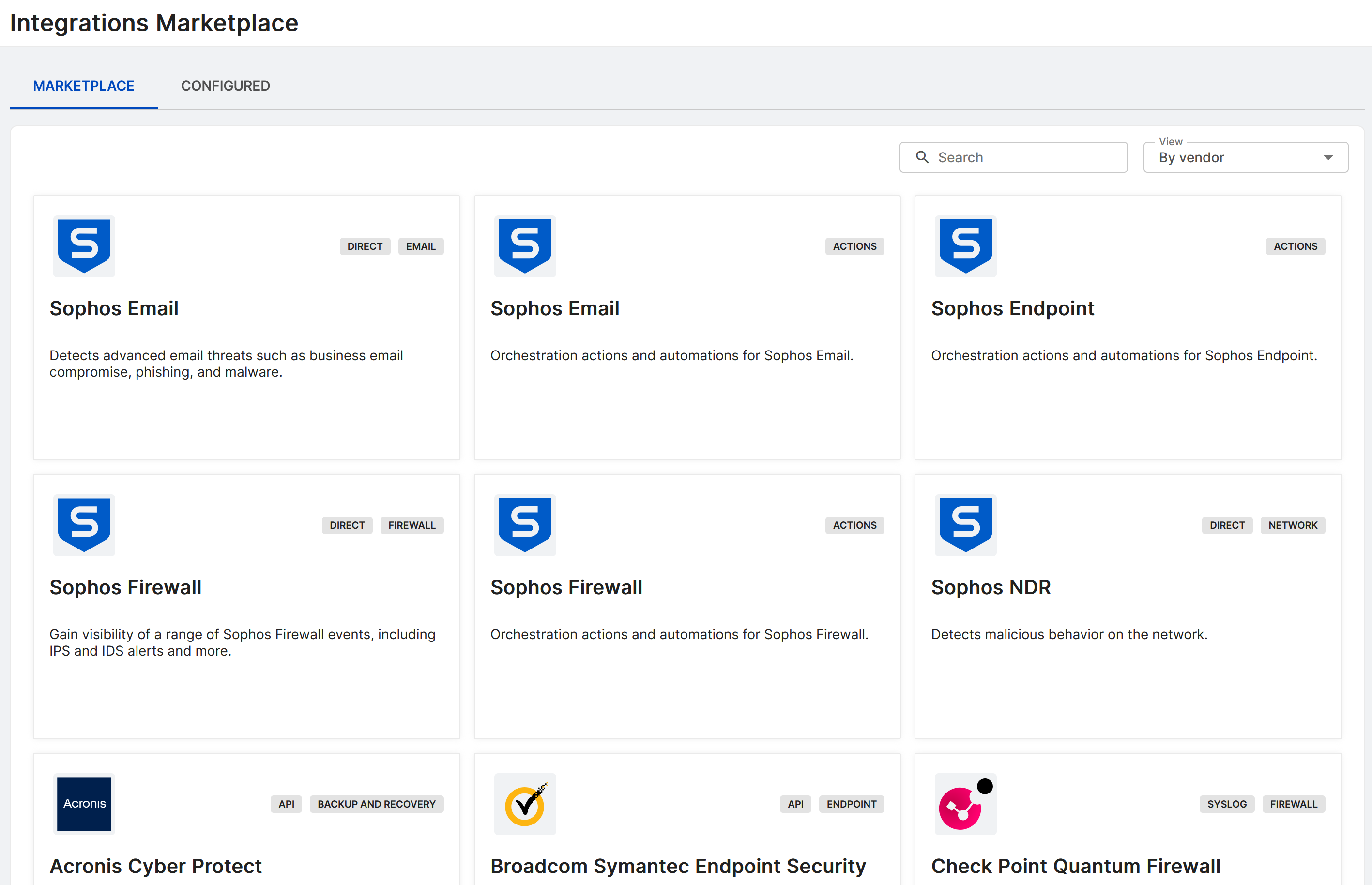The height and width of the screenshot is (885, 1372).
Task: Click the API tag on Symantec card
Action: pyautogui.click(x=795, y=803)
